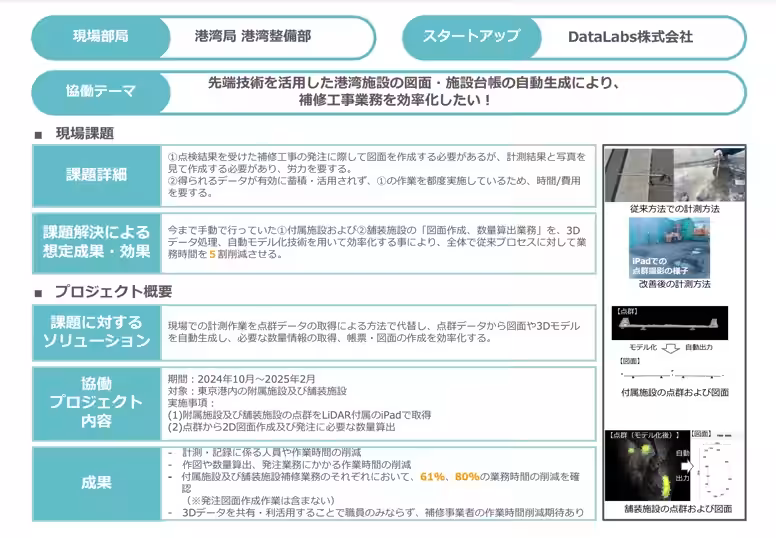Open the iPadでの点群撮影 photo
776x538 pixels.
coord(669,248)
